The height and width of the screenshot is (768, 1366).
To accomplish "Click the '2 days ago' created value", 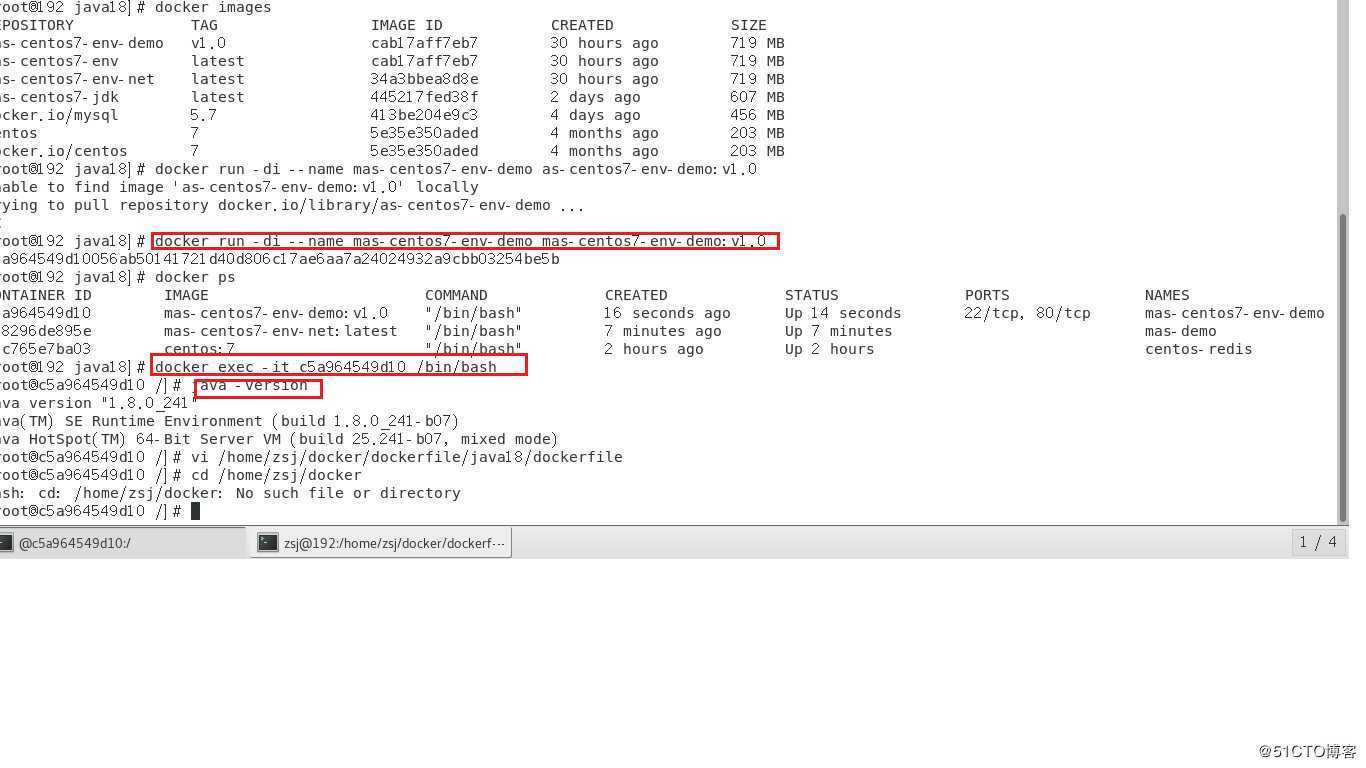I will 595,97.
